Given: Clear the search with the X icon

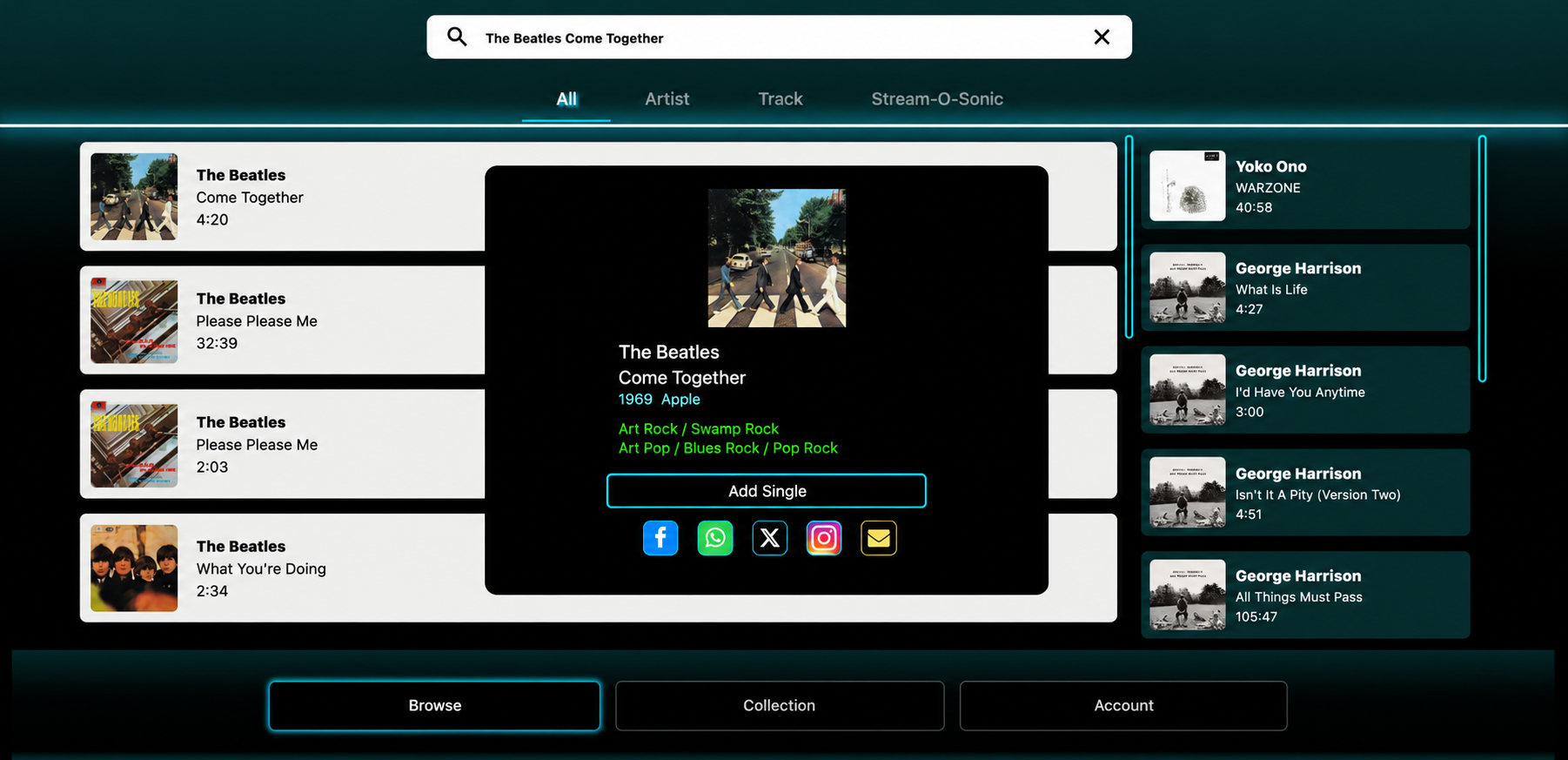Looking at the screenshot, I should (x=1102, y=37).
